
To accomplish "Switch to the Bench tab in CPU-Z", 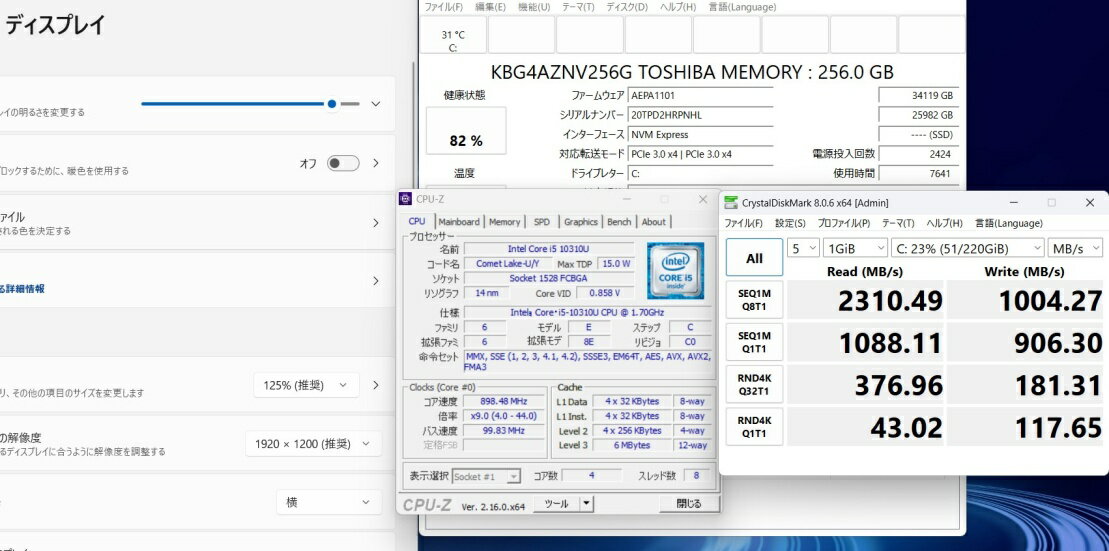I will click(619, 222).
